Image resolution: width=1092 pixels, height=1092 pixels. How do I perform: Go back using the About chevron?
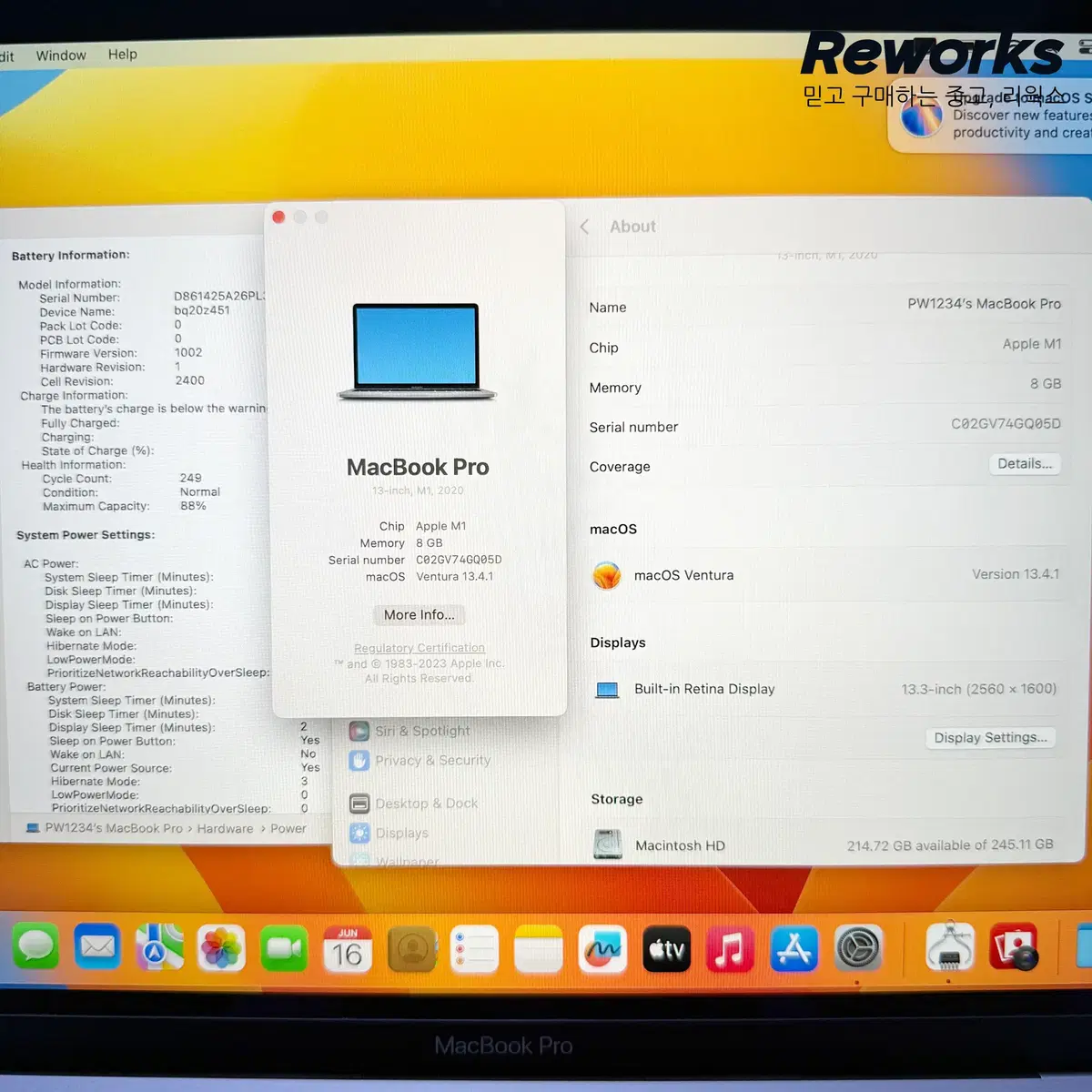pos(584,227)
